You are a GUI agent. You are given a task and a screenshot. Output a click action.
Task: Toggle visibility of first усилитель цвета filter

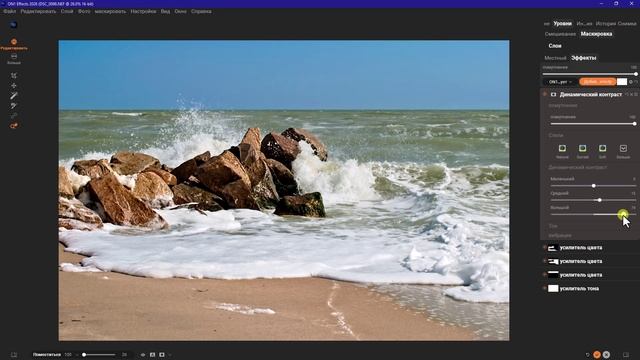point(544,247)
